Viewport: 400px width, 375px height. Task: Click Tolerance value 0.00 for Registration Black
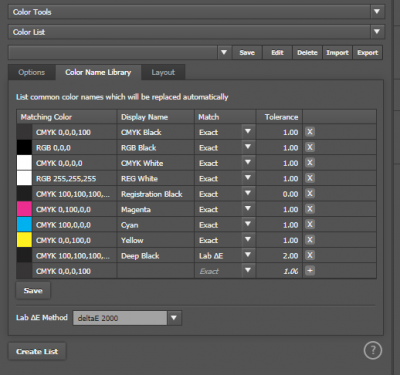coord(290,194)
